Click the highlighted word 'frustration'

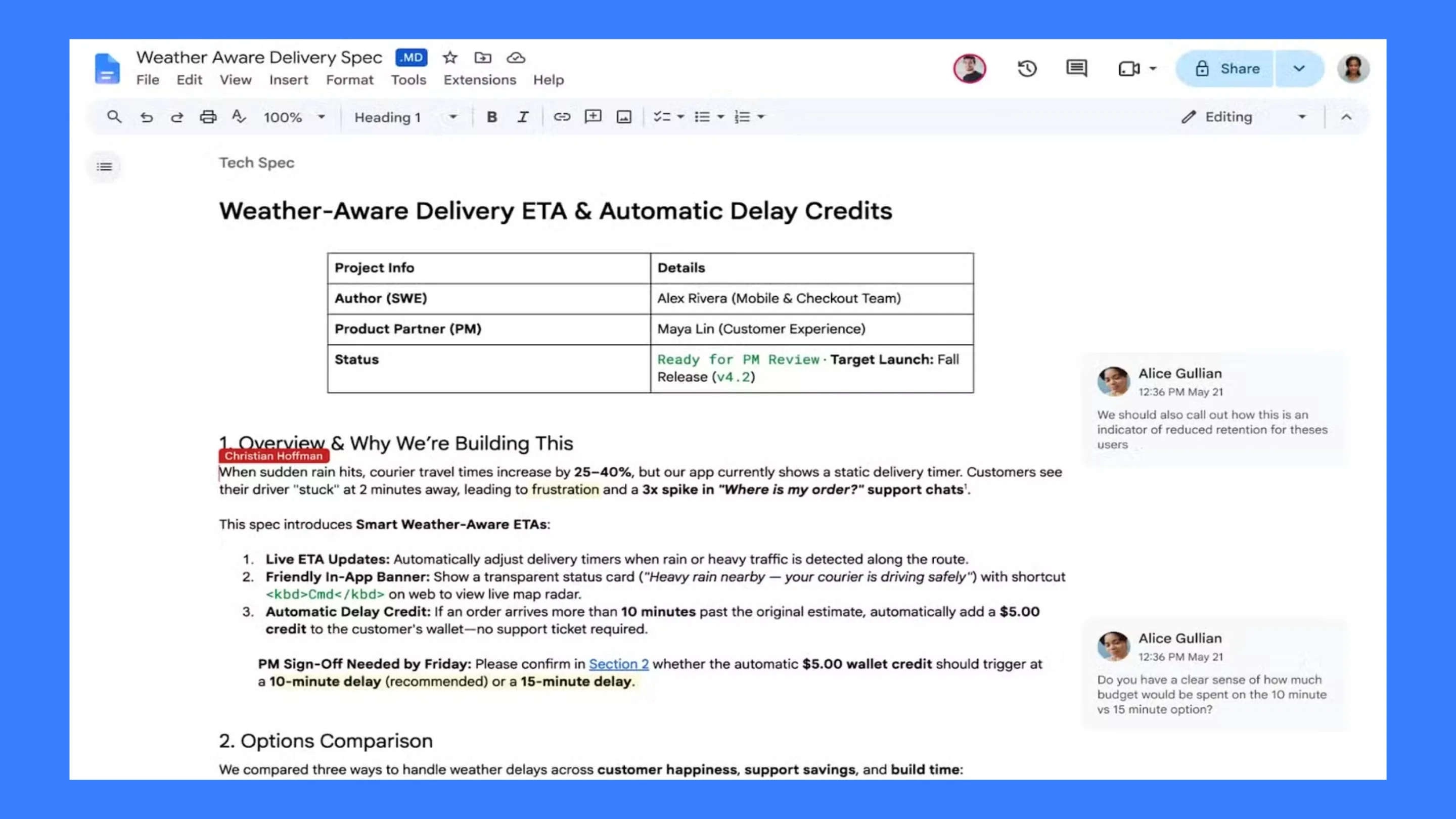tap(565, 489)
